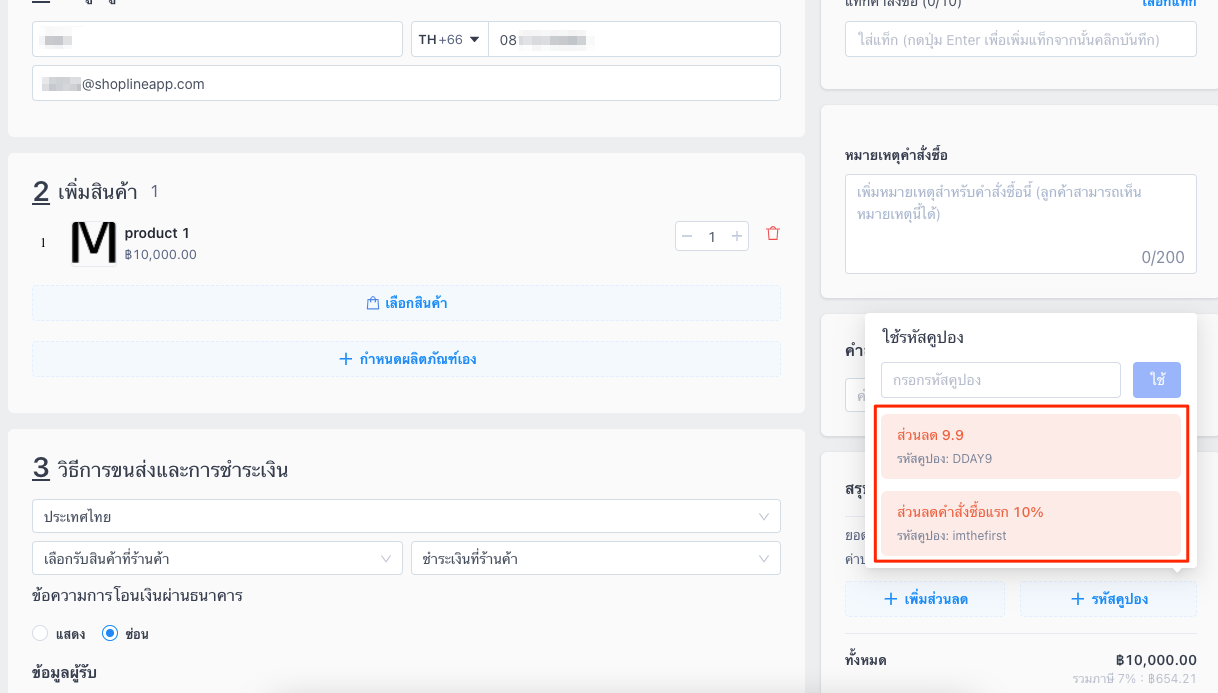1218x693 pixels.
Task: Click the product 1 thumbnail image
Action: point(93,243)
